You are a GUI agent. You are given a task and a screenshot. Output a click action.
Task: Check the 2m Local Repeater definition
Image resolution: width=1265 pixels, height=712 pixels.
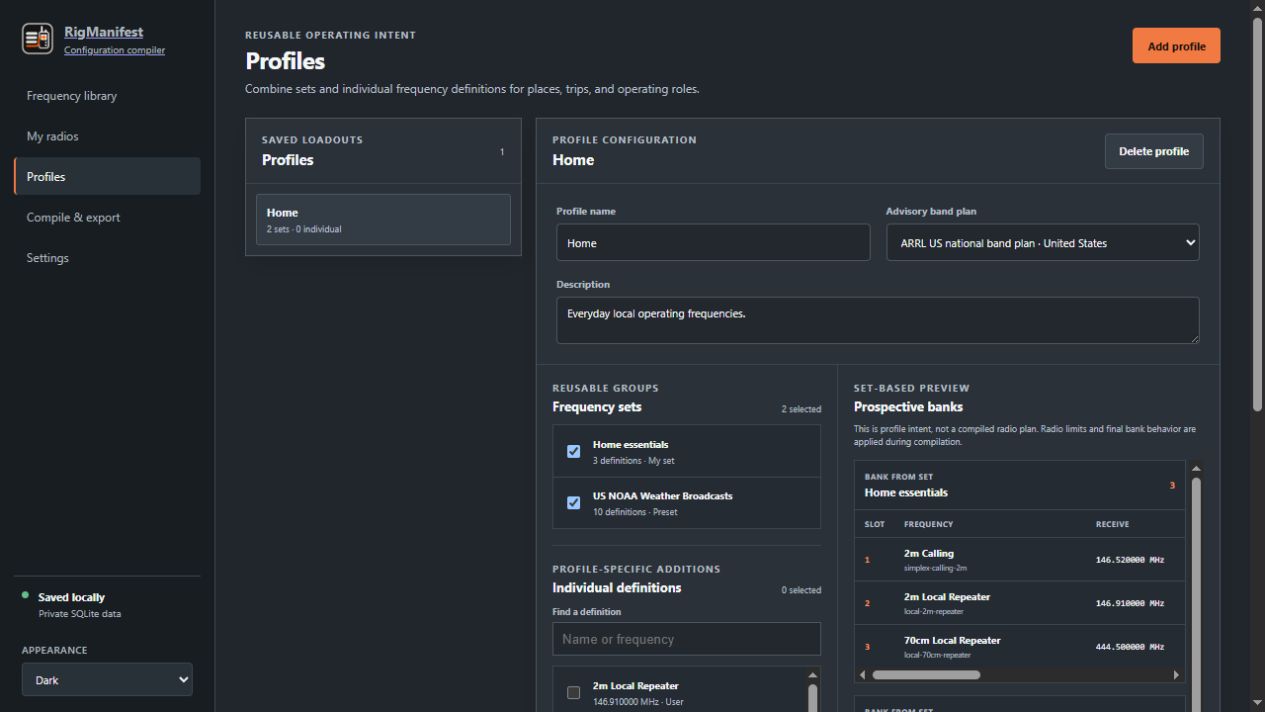tap(574, 693)
